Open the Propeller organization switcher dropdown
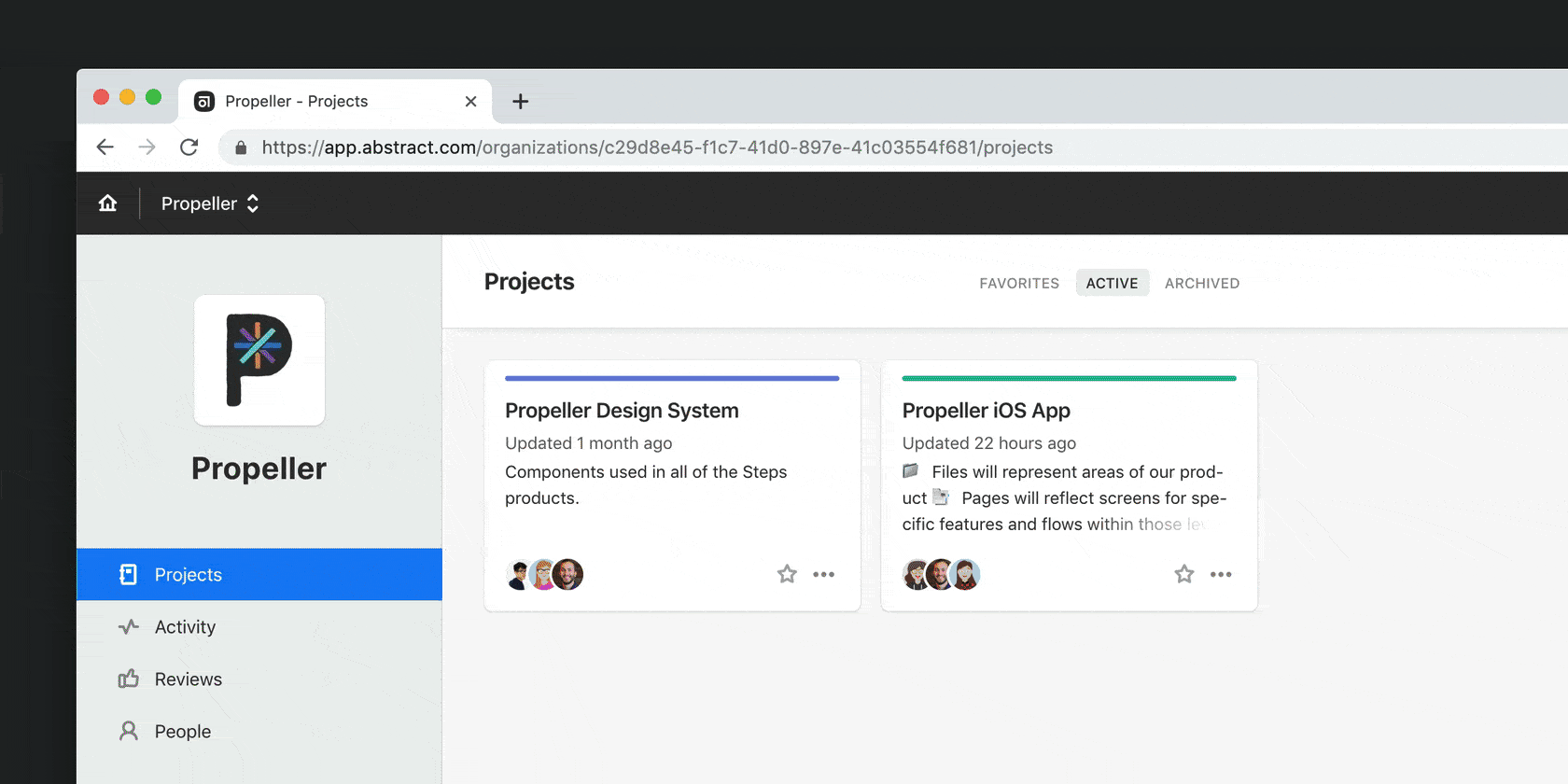1568x784 pixels. point(210,203)
